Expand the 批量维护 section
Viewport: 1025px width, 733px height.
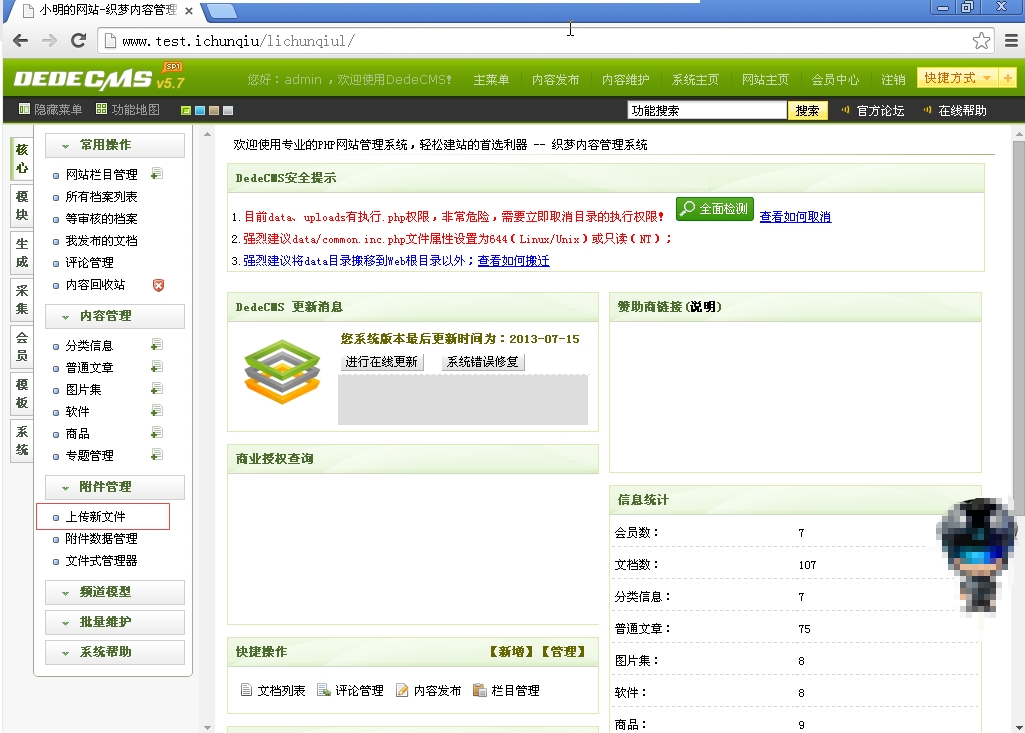pos(115,622)
